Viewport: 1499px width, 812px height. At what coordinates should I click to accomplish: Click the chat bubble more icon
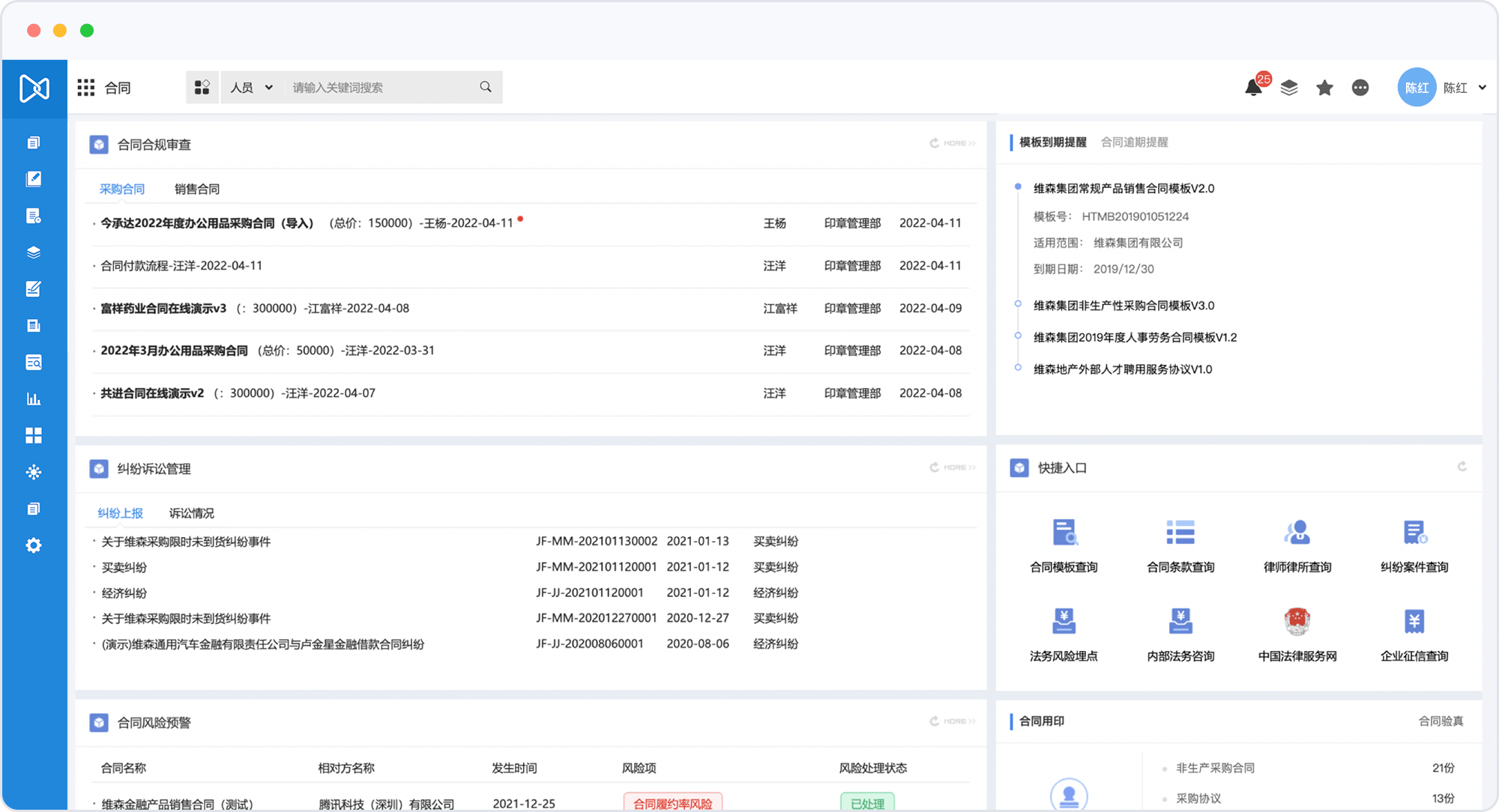tap(1360, 88)
